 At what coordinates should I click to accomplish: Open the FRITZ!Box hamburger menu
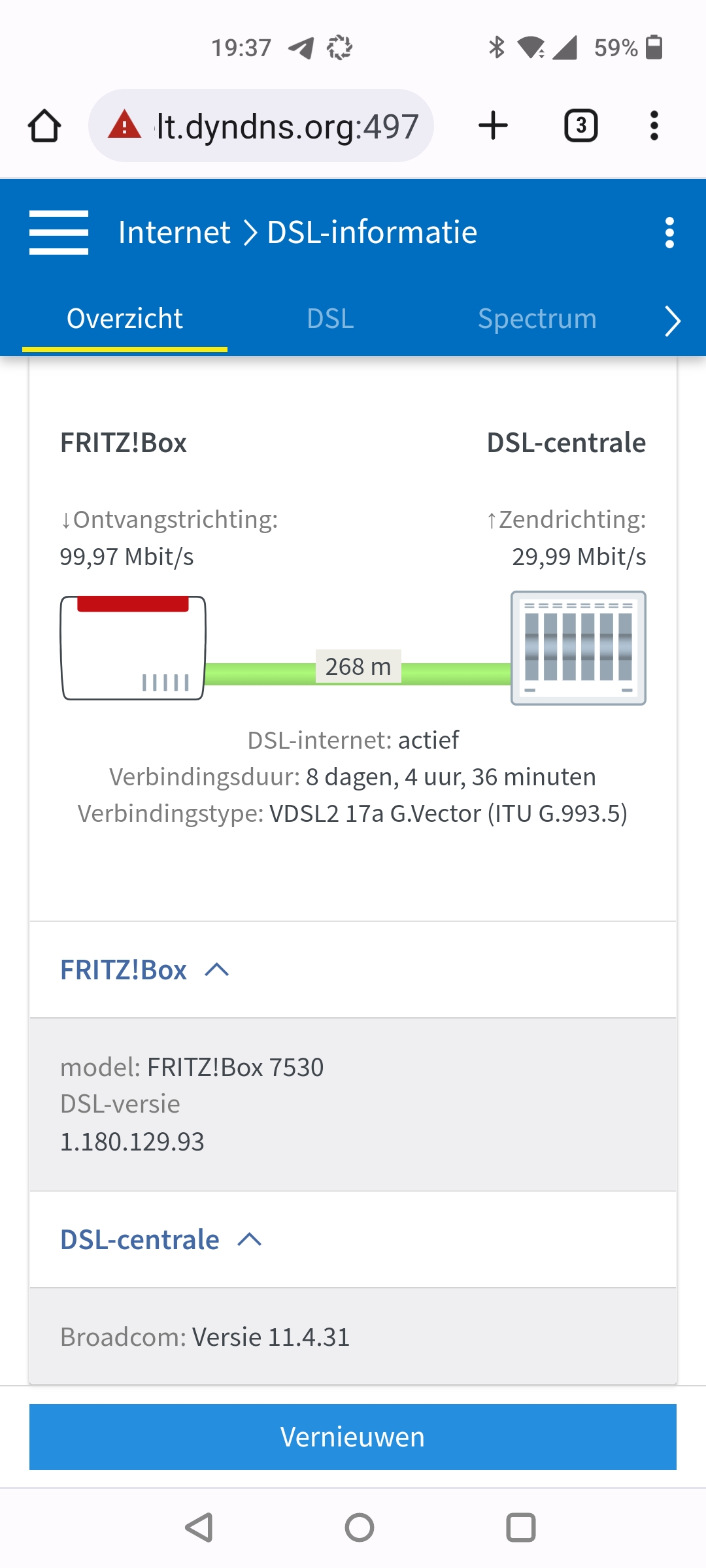(x=59, y=233)
